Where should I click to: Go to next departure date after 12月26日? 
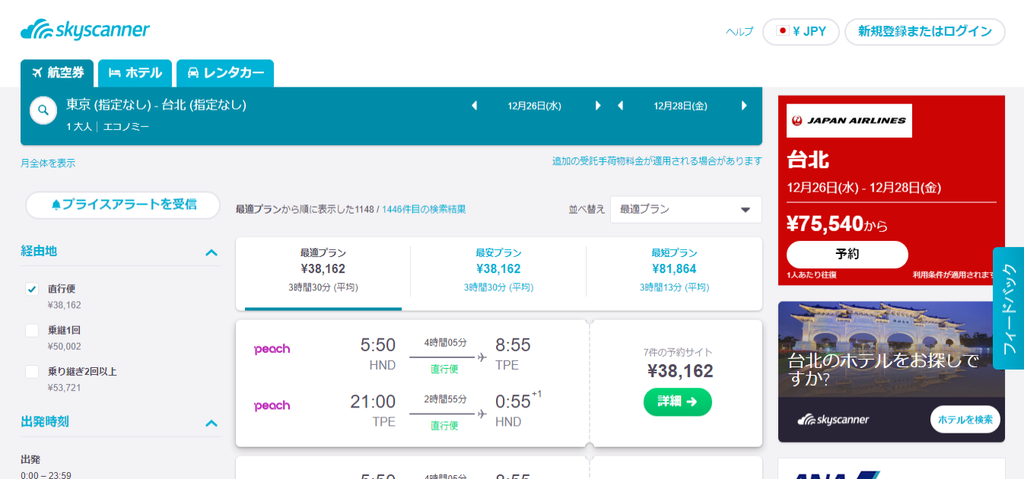(x=597, y=106)
